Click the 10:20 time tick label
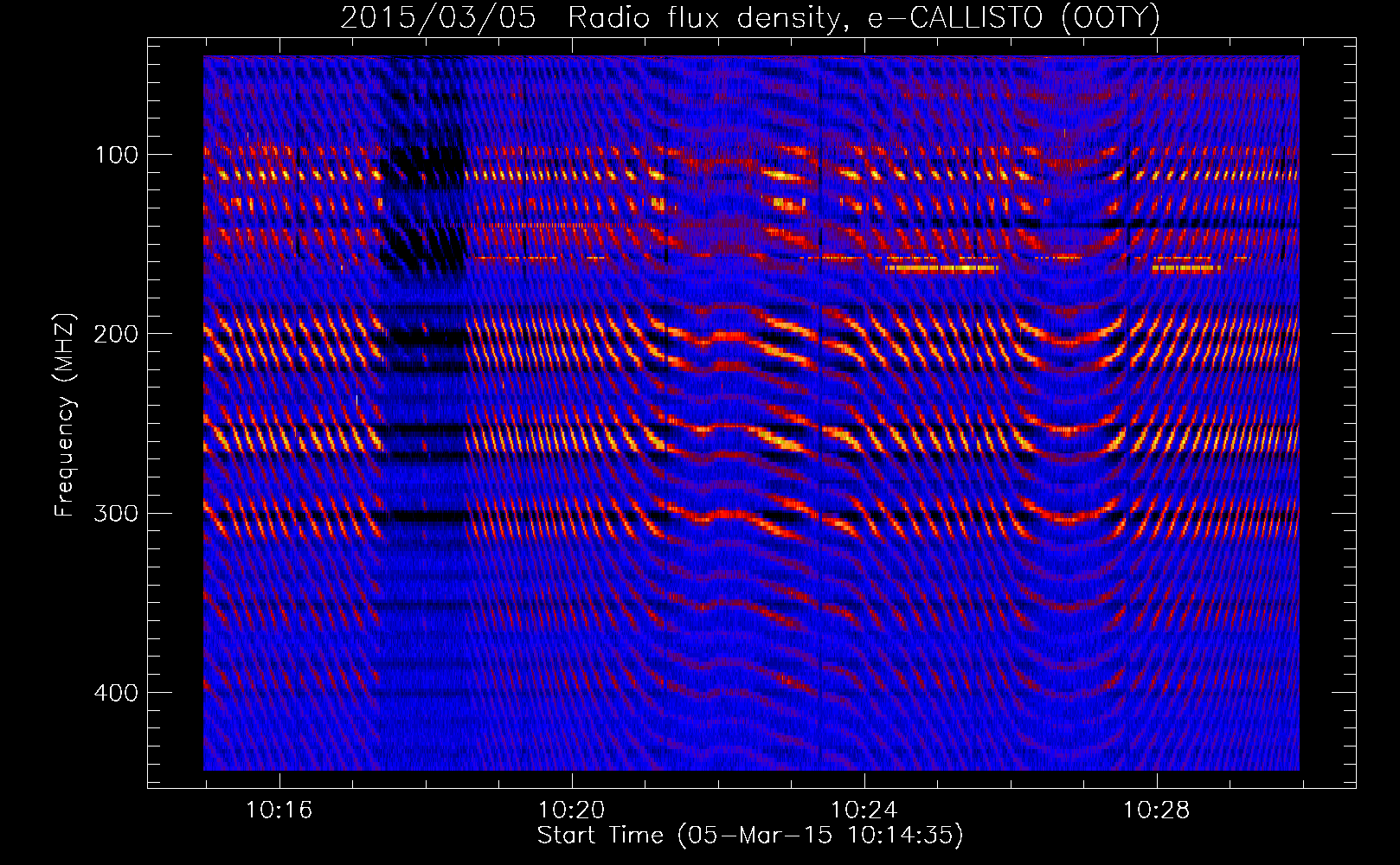Image resolution: width=1400 pixels, height=865 pixels. click(x=571, y=811)
